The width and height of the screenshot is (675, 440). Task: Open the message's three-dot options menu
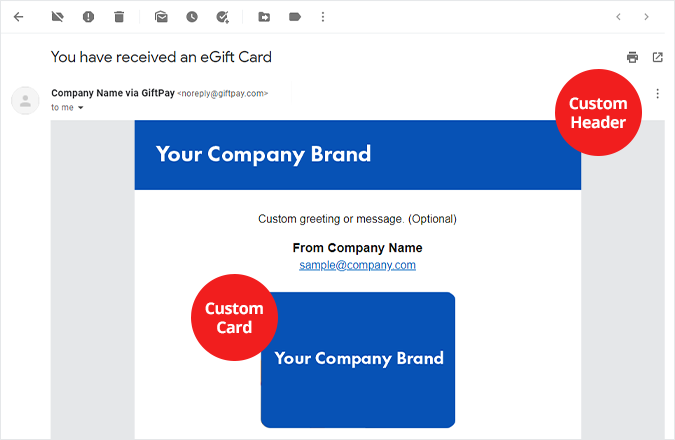point(657,94)
